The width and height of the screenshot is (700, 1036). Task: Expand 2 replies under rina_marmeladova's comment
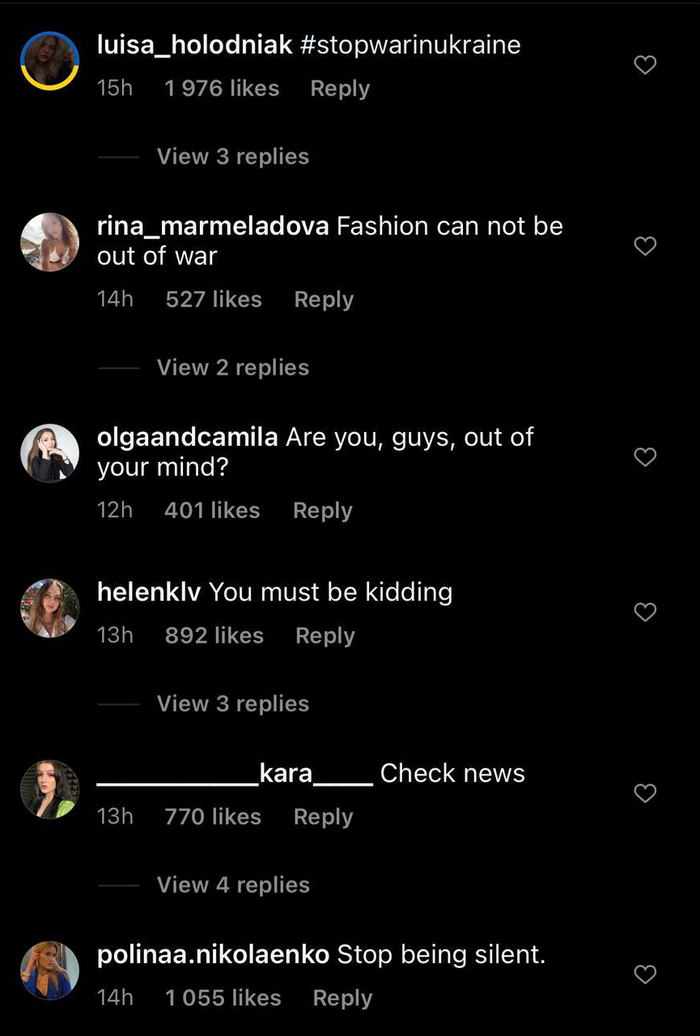[x=233, y=367]
